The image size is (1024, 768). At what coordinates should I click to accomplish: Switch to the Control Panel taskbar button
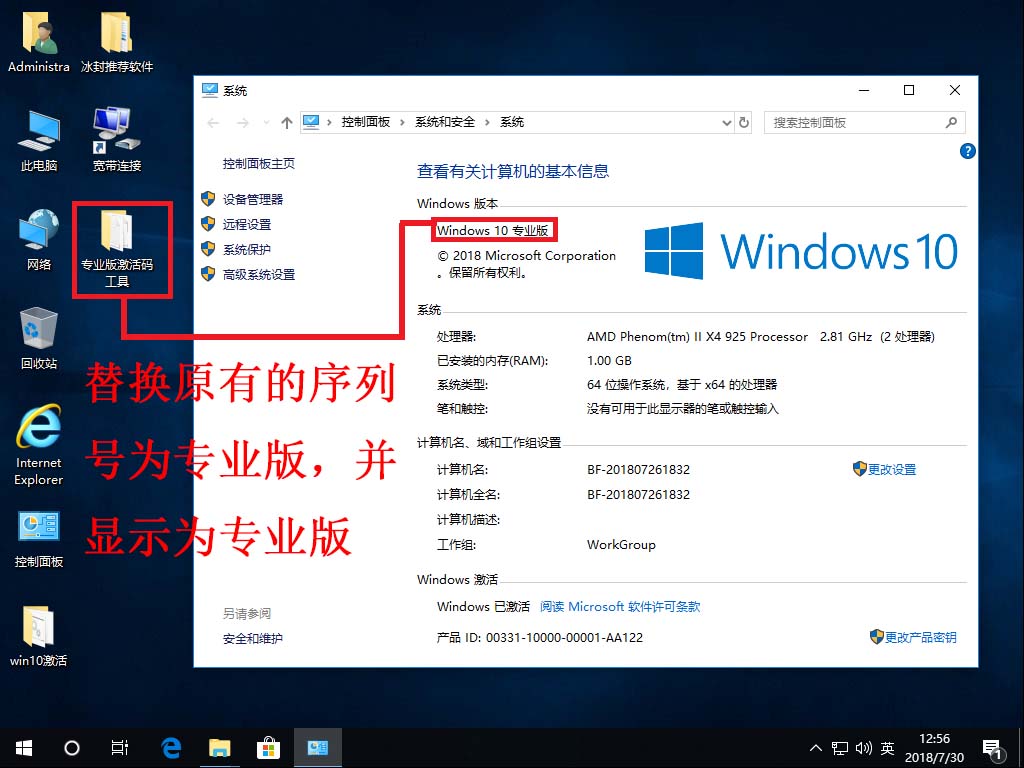click(x=317, y=748)
